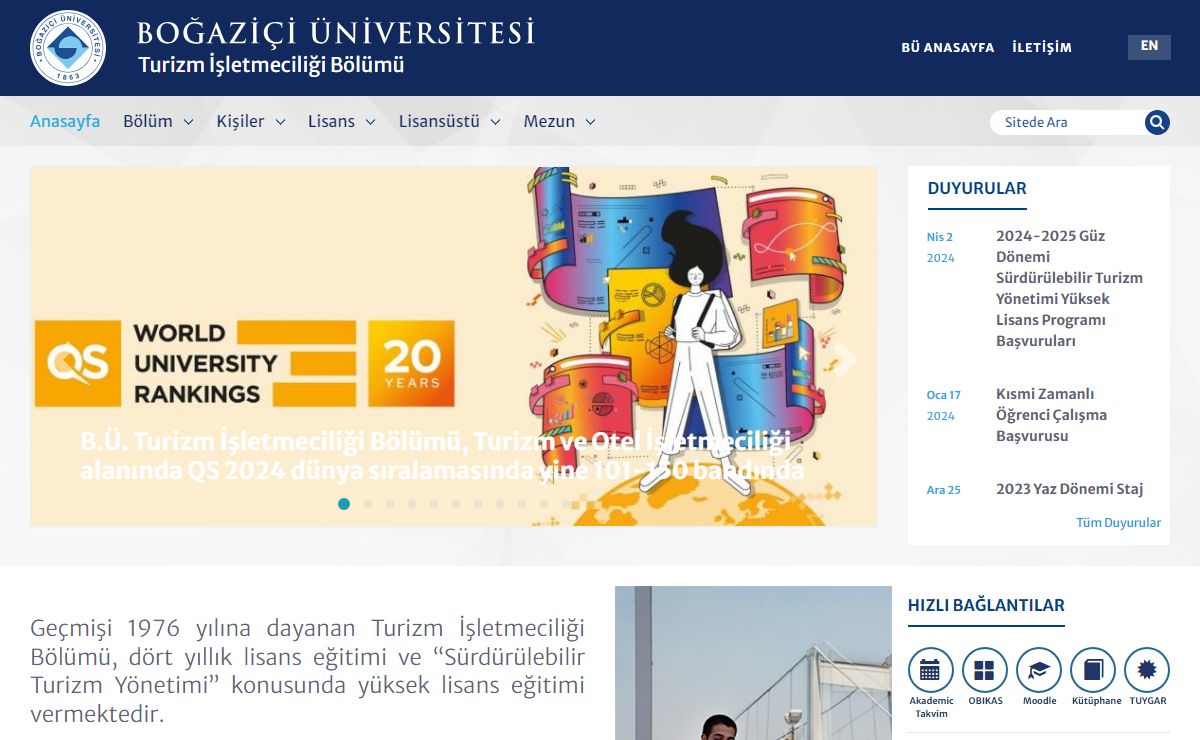Open the 2024-2025 Güz Dönemi announcement

click(x=1069, y=289)
